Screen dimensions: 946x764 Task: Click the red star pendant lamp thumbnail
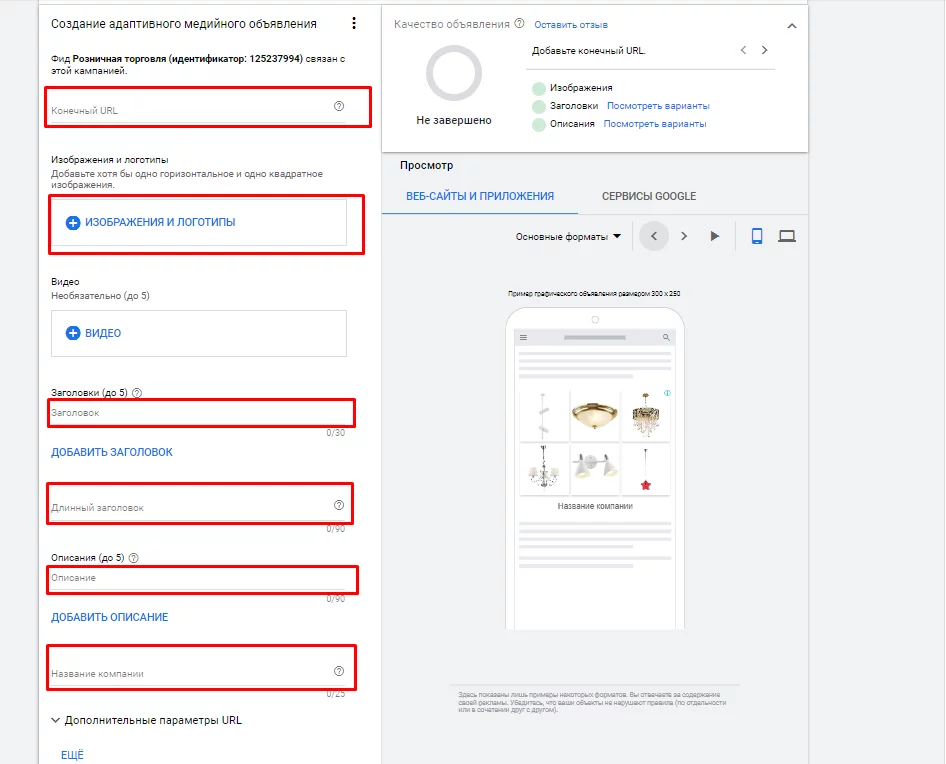646,469
